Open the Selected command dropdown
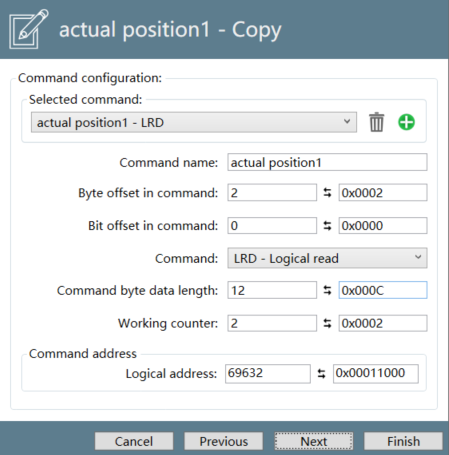The width and height of the screenshot is (449, 455). [194, 122]
